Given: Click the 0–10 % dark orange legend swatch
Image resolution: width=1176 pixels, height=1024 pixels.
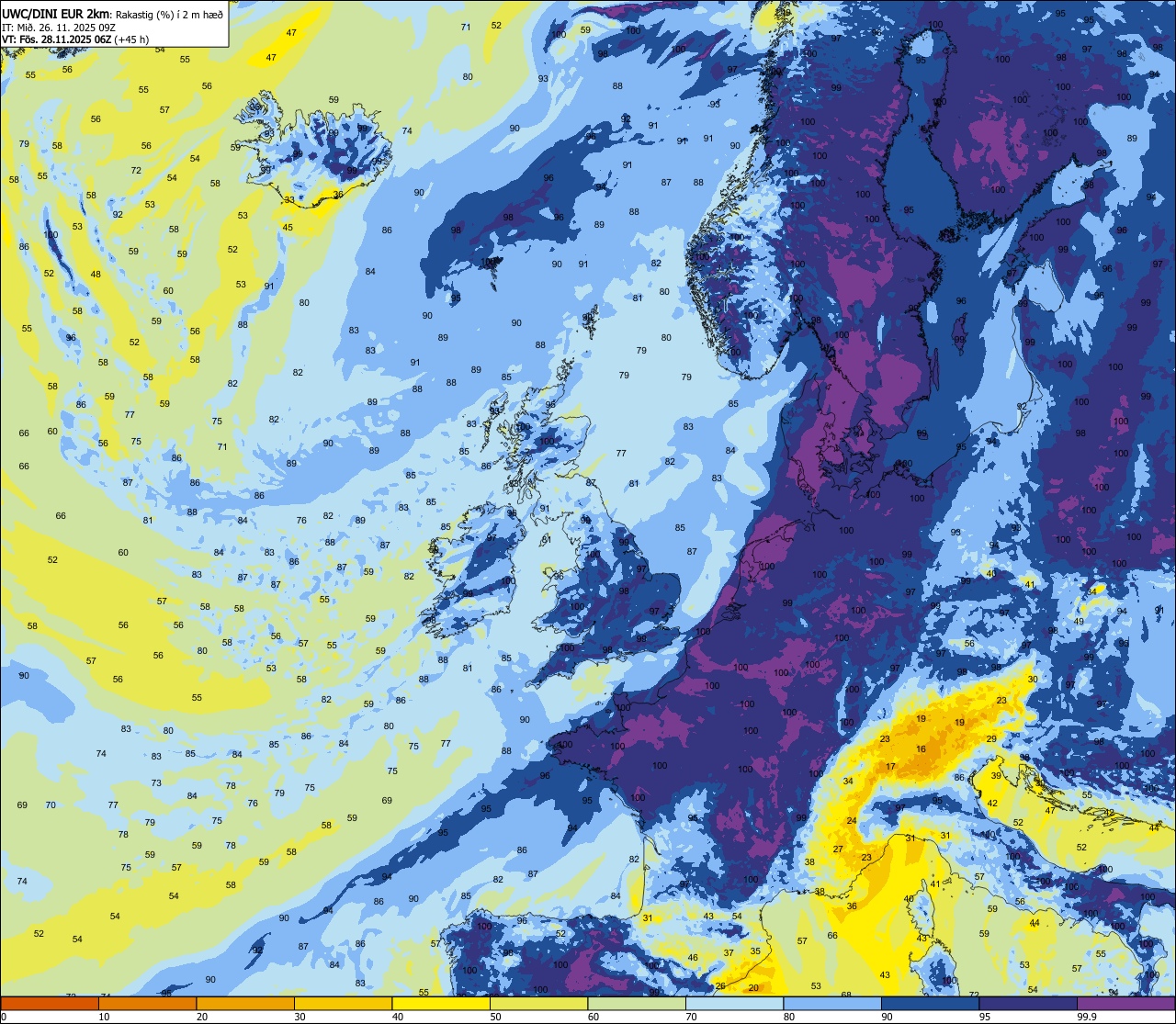Looking at the screenshot, I should click(x=50, y=1004).
